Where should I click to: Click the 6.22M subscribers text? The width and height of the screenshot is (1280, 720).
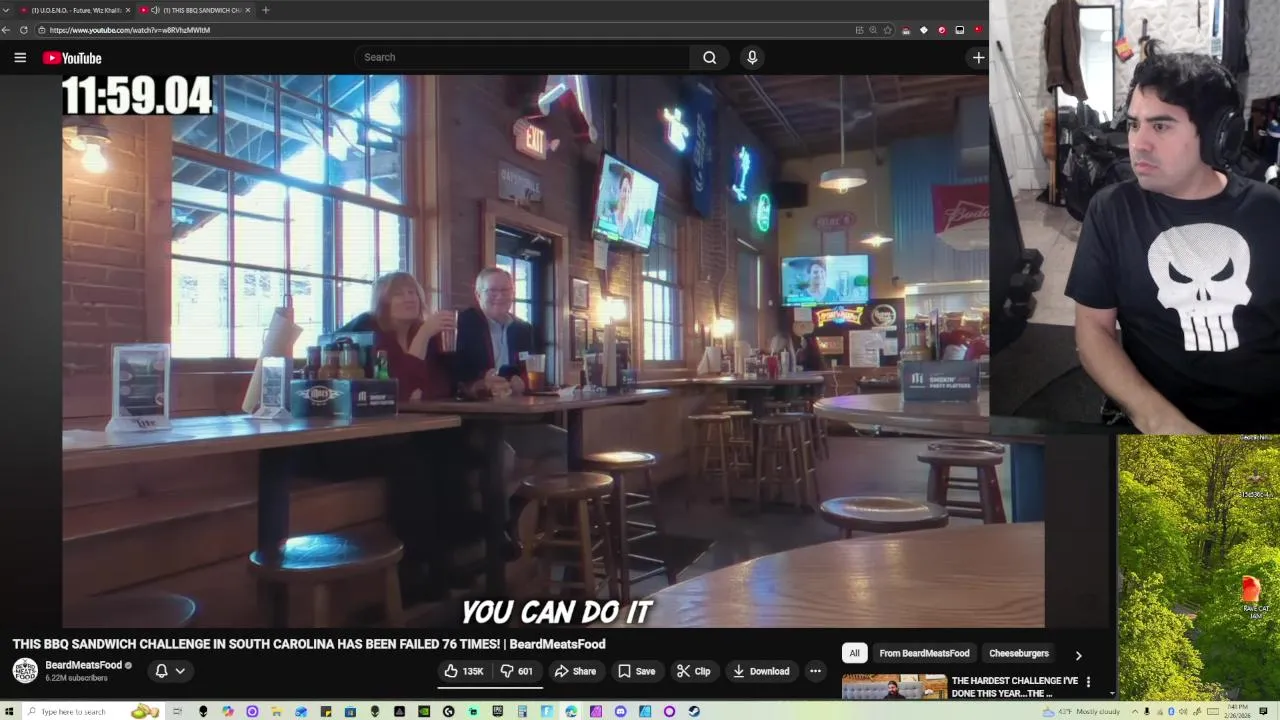[76, 678]
